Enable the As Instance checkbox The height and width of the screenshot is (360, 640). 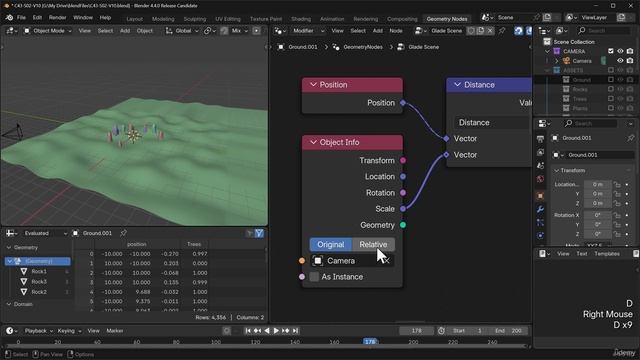pyautogui.click(x=314, y=277)
